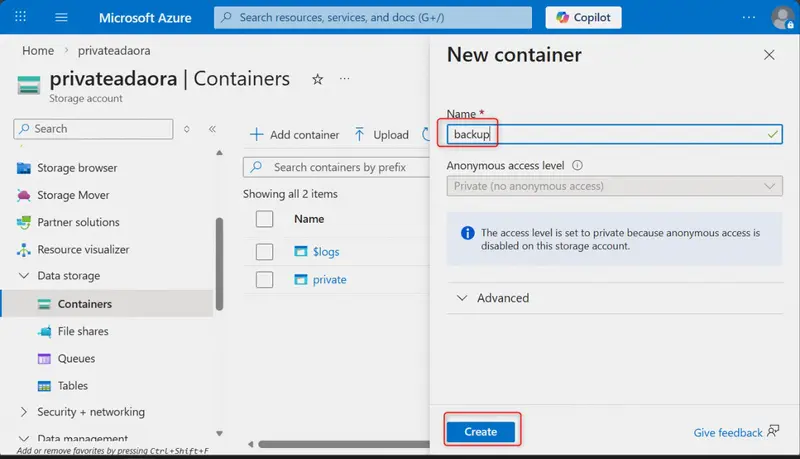
Task: Open the Anonymous access level dropdown
Action: point(614,186)
